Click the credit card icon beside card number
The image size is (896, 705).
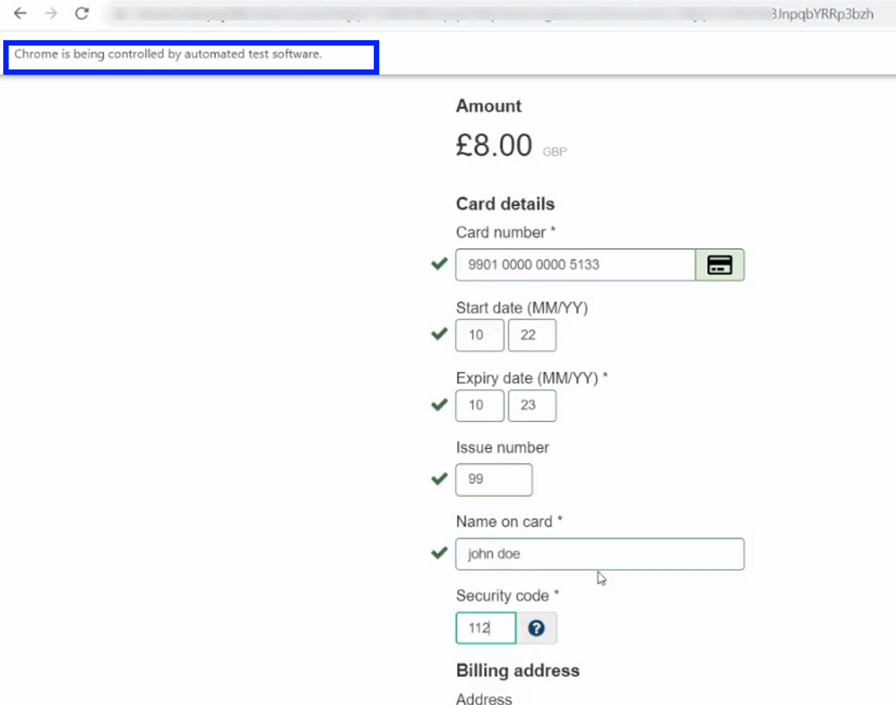click(720, 265)
